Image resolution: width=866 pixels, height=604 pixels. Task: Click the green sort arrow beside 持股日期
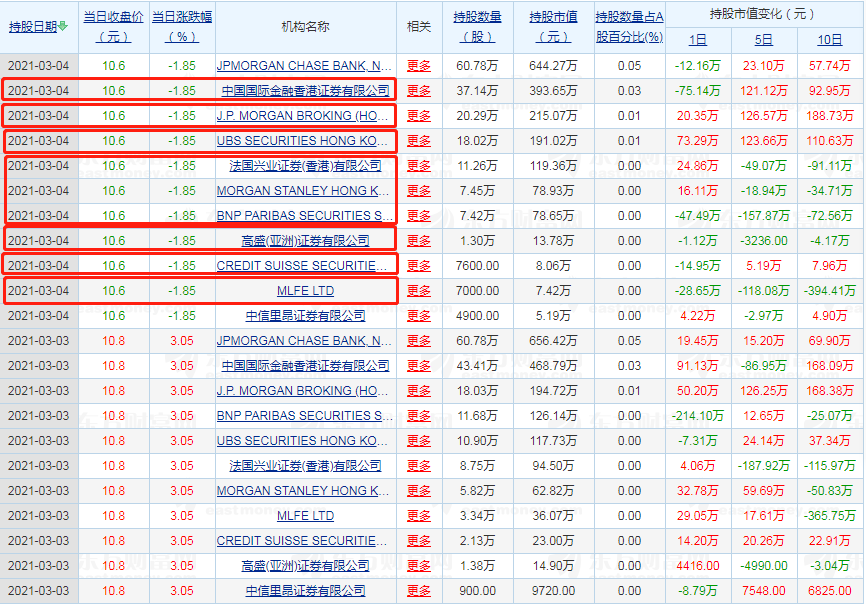tap(63, 26)
